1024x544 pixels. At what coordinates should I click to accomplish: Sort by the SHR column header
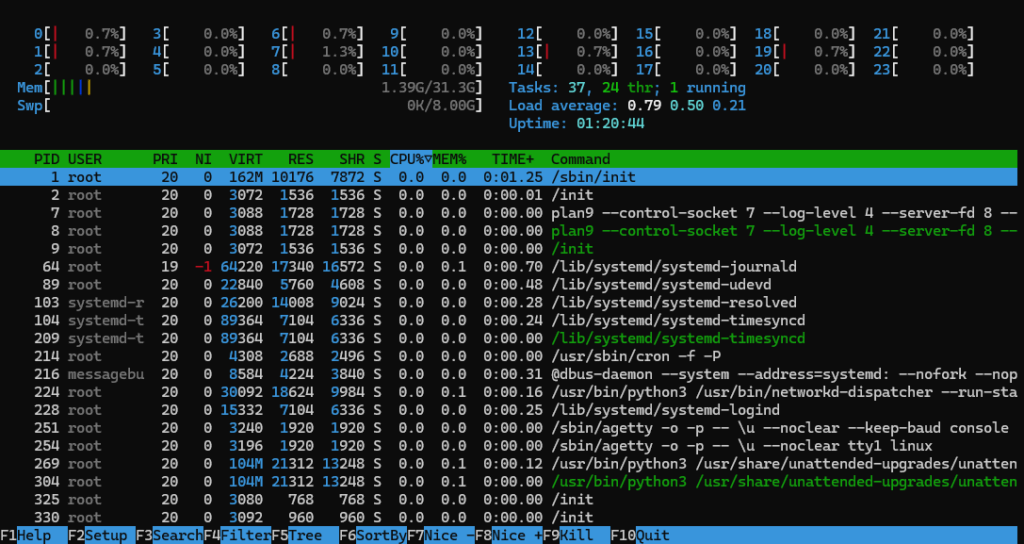click(x=351, y=159)
